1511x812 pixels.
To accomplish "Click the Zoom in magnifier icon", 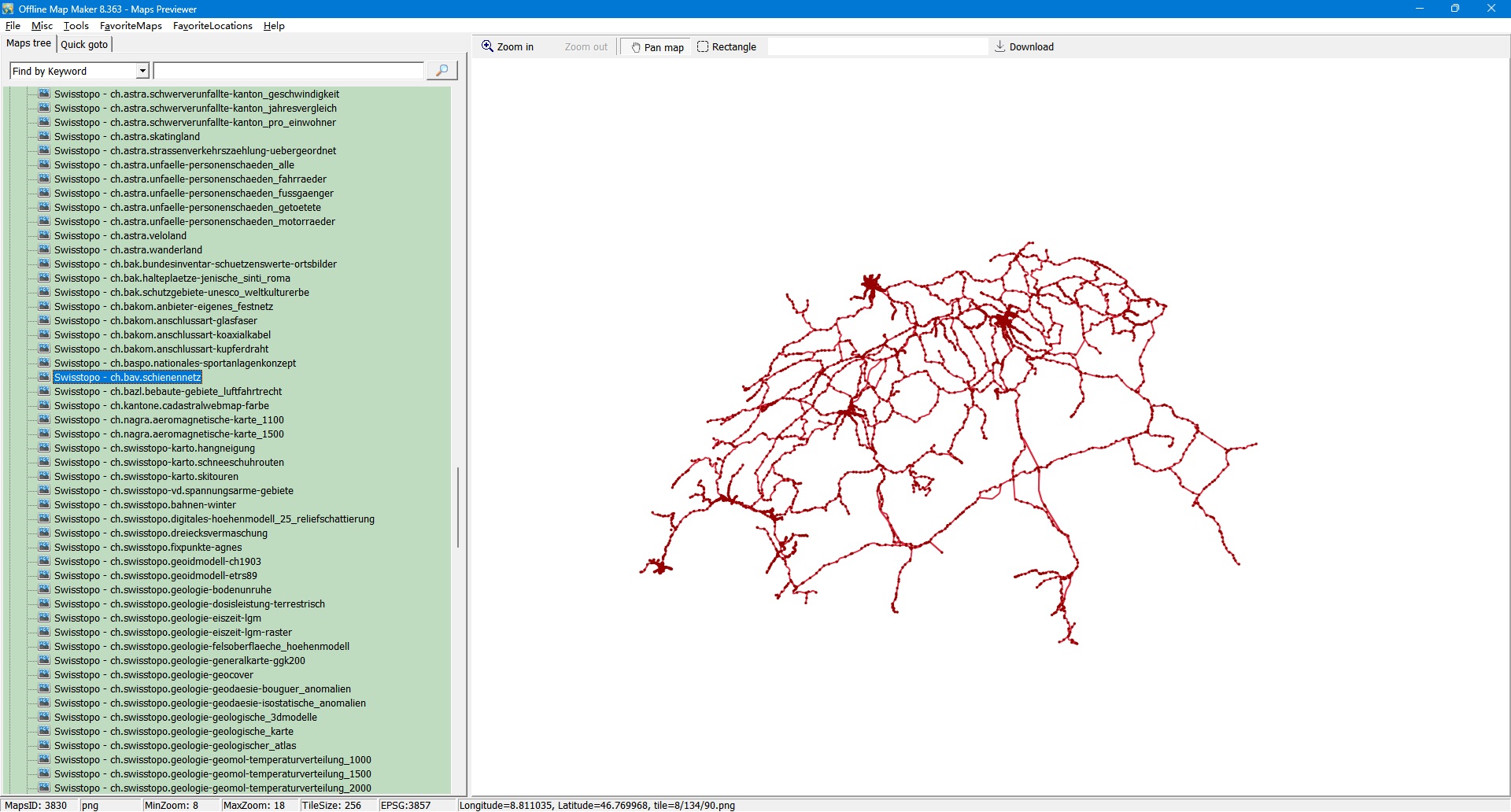I will pyautogui.click(x=487, y=46).
